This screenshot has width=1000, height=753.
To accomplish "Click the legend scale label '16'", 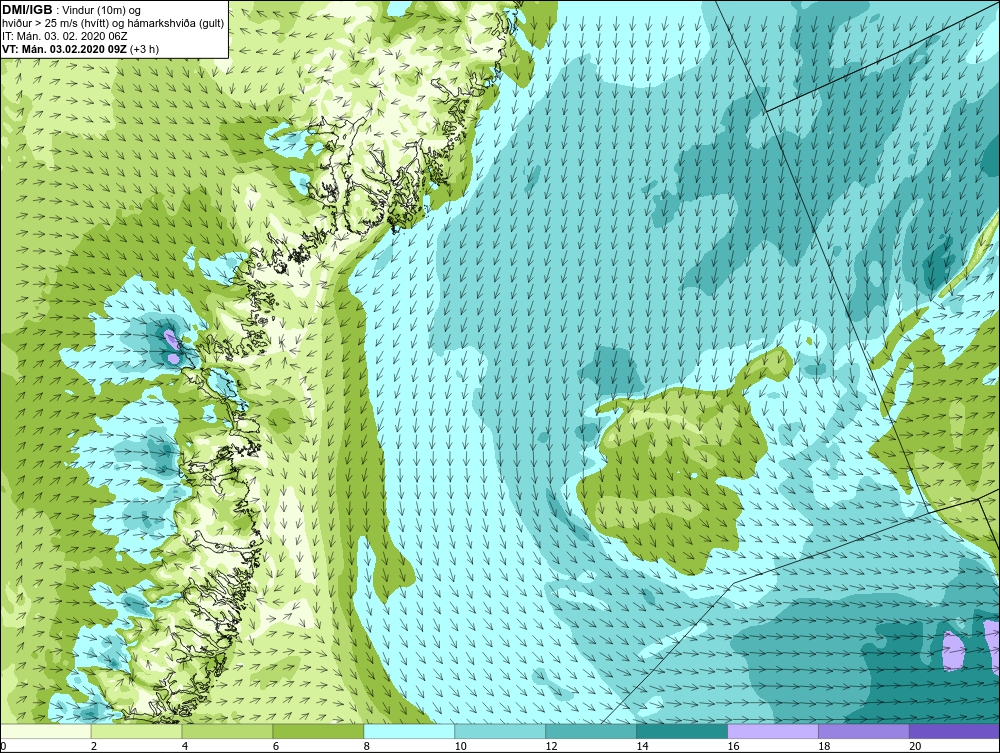I will tap(733, 746).
